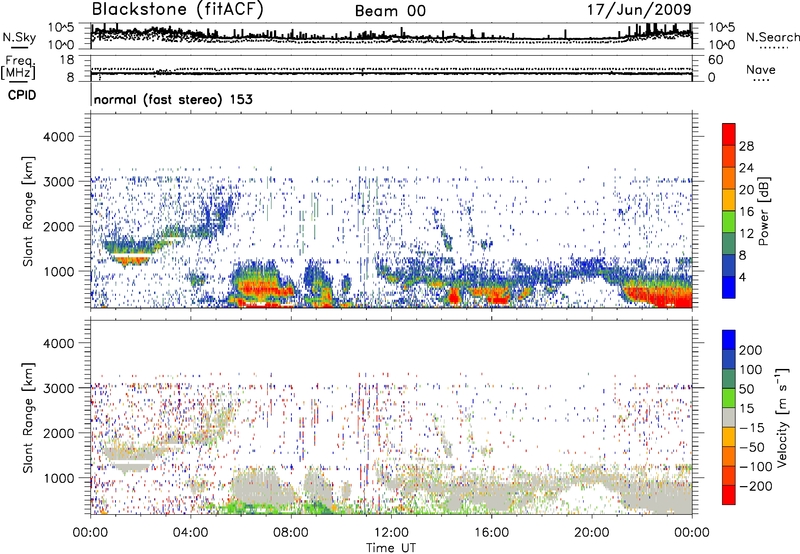Click the 'Time UT' axis label
This screenshot has height=554, width=800.
click(x=391, y=548)
